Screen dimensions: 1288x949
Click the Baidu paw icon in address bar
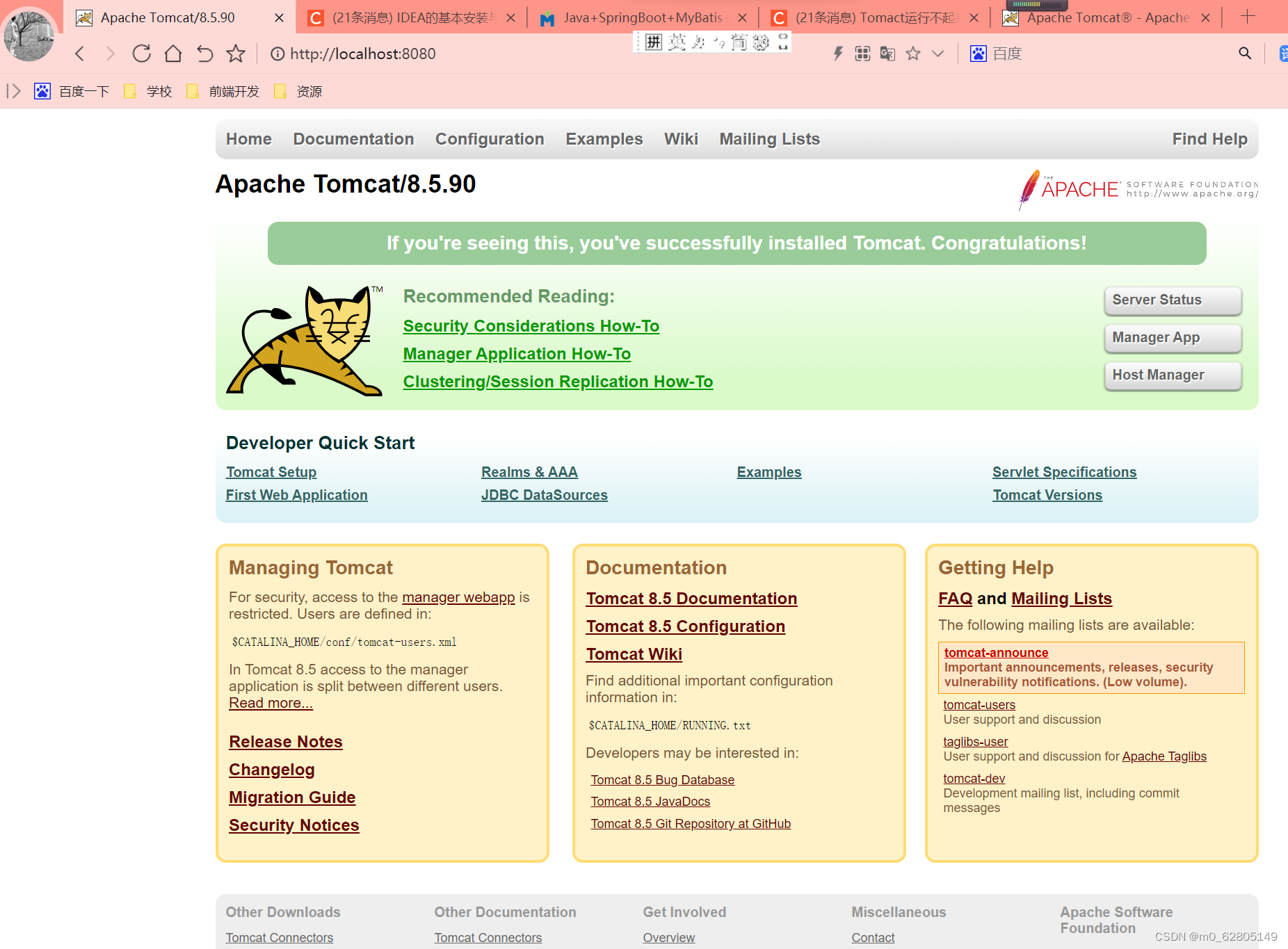pos(979,53)
